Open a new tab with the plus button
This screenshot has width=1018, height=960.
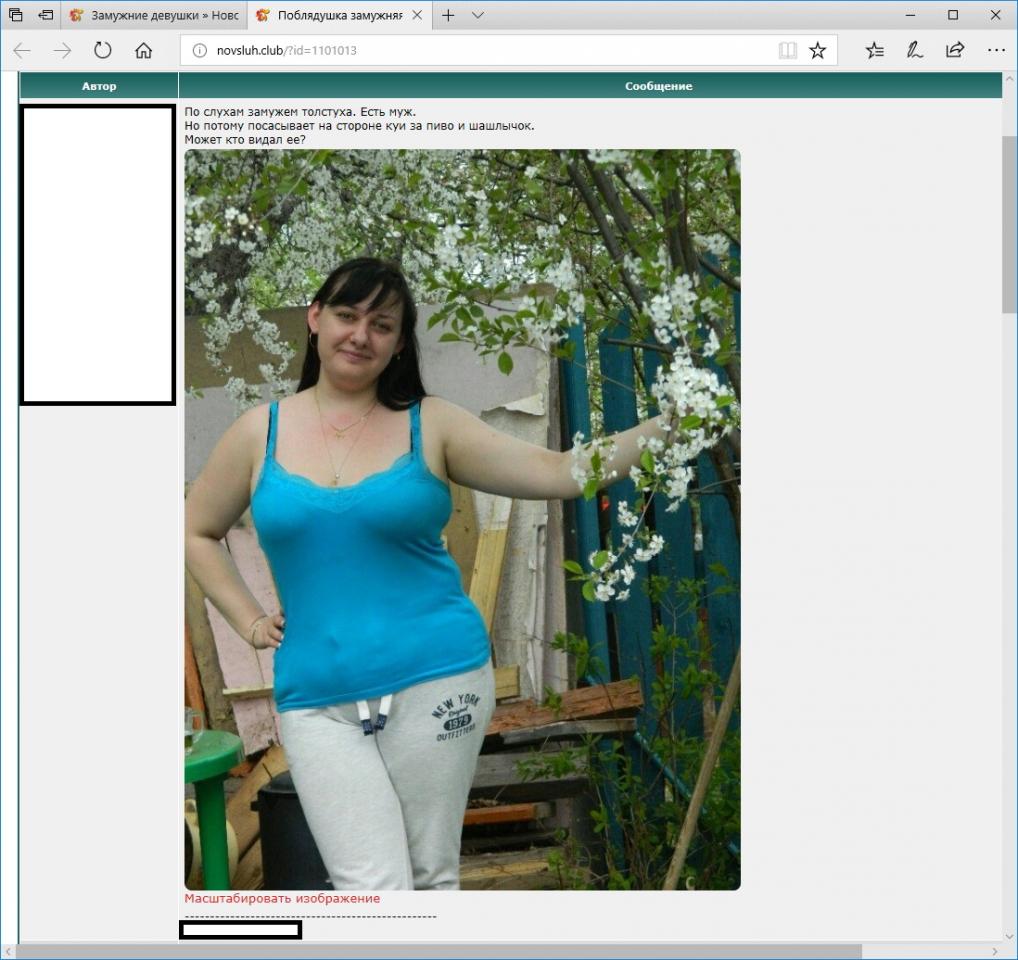(448, 15)
